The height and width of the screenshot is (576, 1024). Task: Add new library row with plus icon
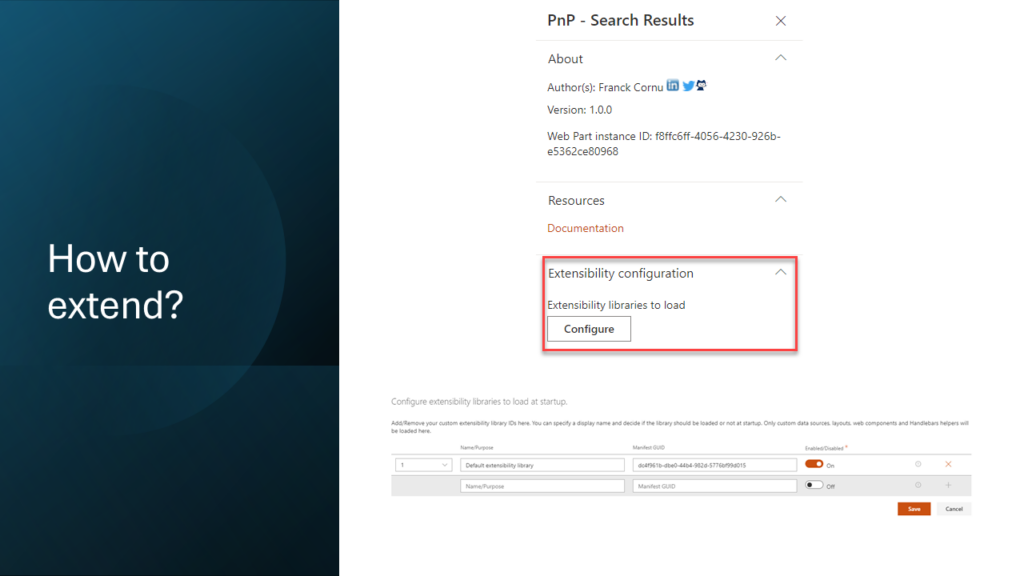pos(948,485)
